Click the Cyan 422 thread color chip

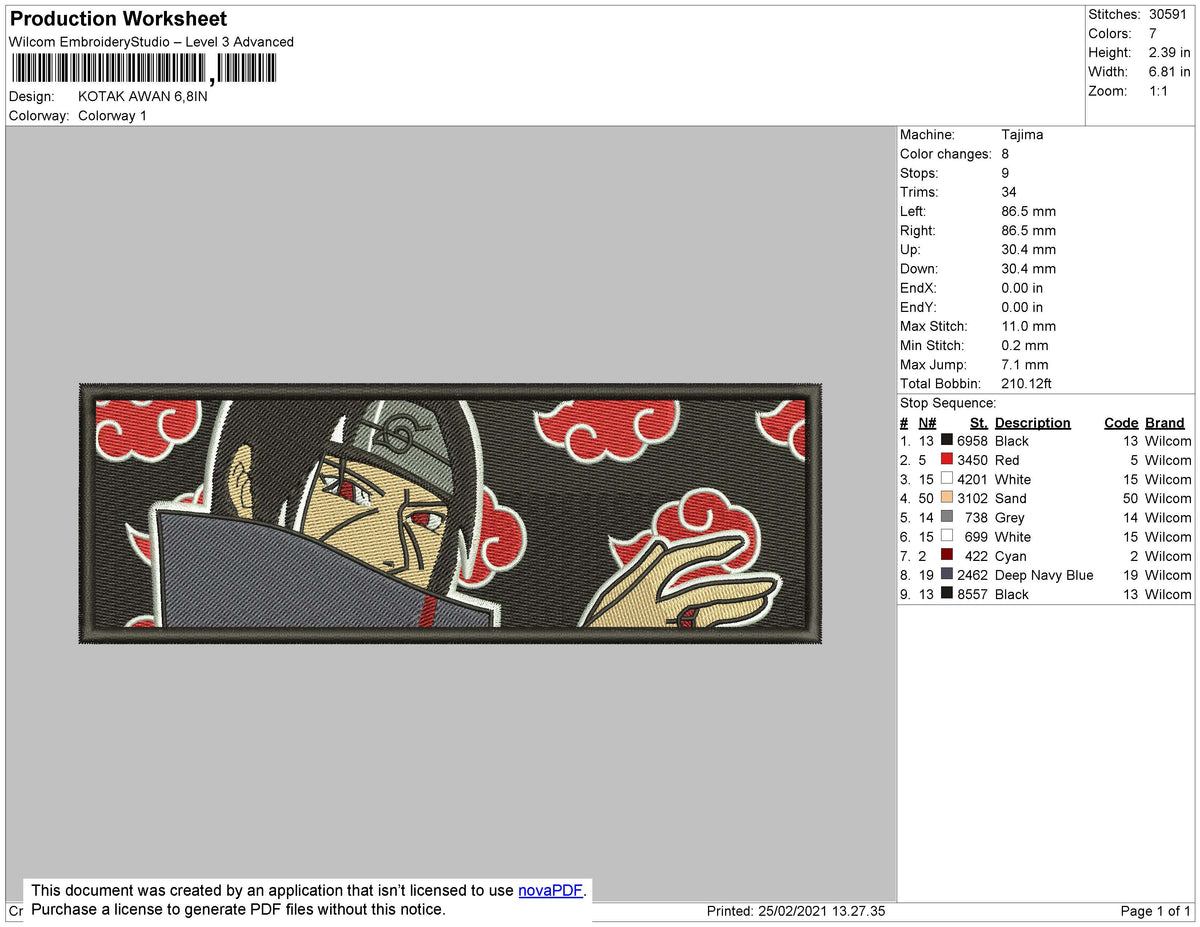click(x=945, y=556)
